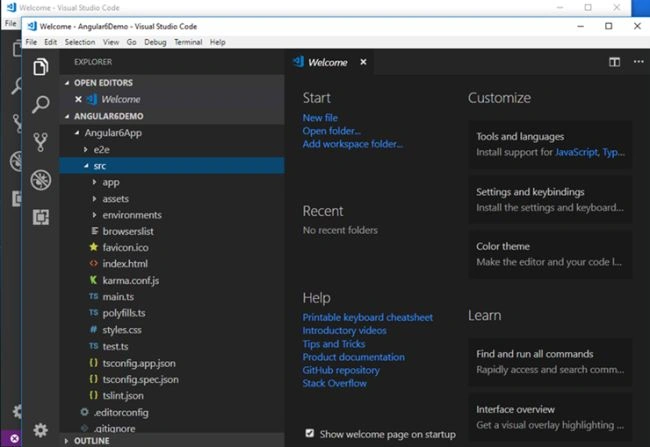Select the Welcome editor tab
Viewport: 650px width, 447px height.
coord(330,62)
